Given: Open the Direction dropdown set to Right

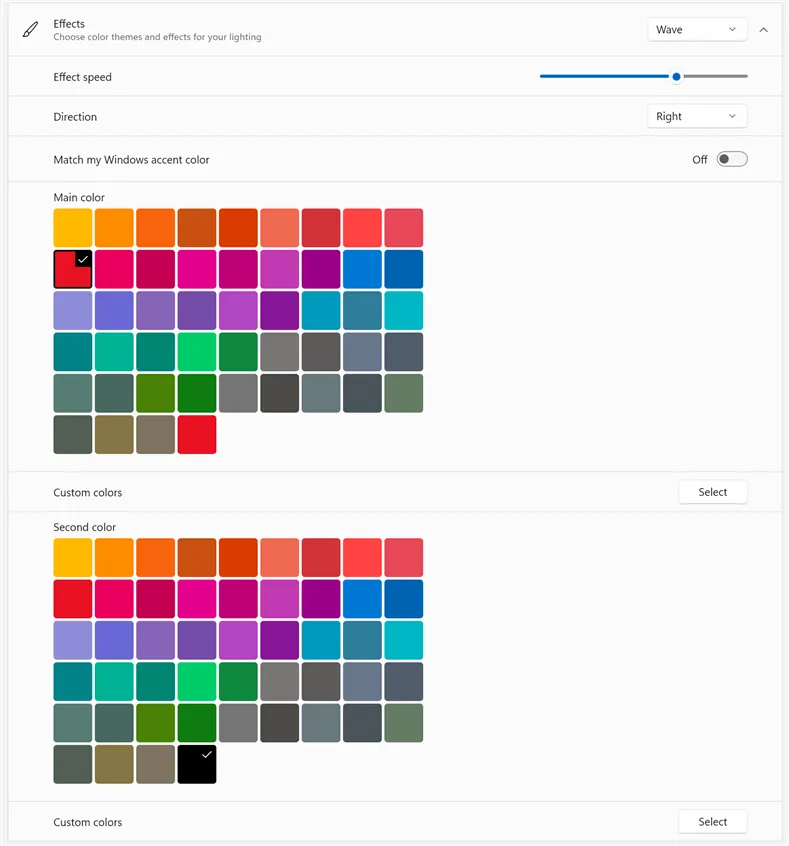Looking at the screenshot, I should pos(697,116).
